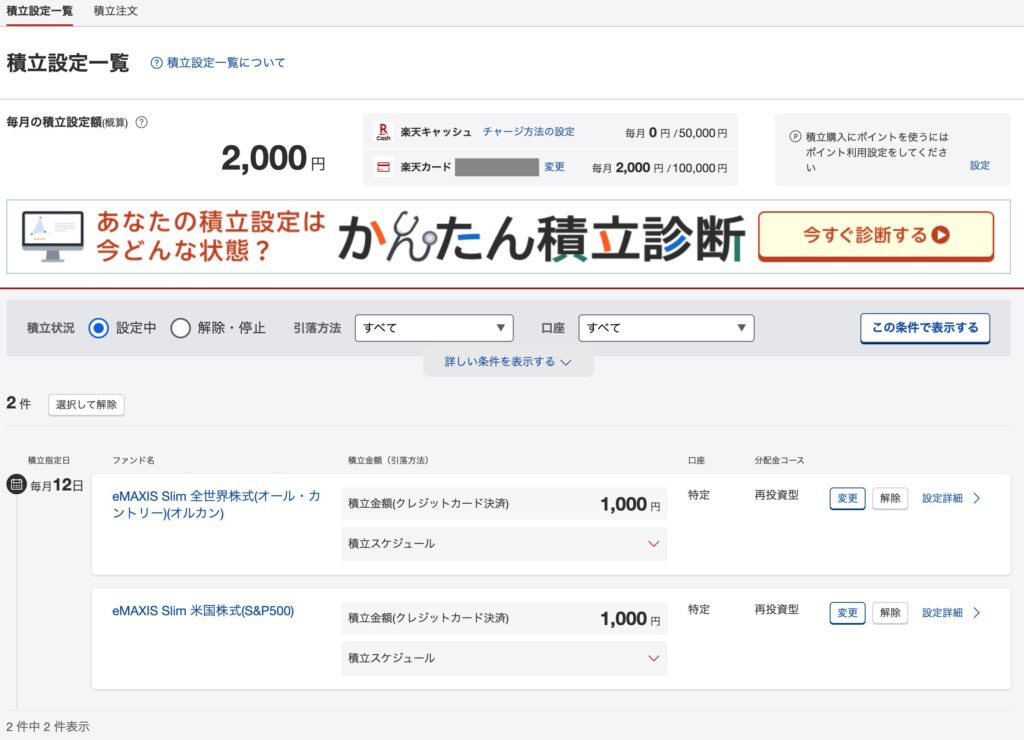
Task: Click the calendar icon beside 毎月12日
Action: click(16, 485)
